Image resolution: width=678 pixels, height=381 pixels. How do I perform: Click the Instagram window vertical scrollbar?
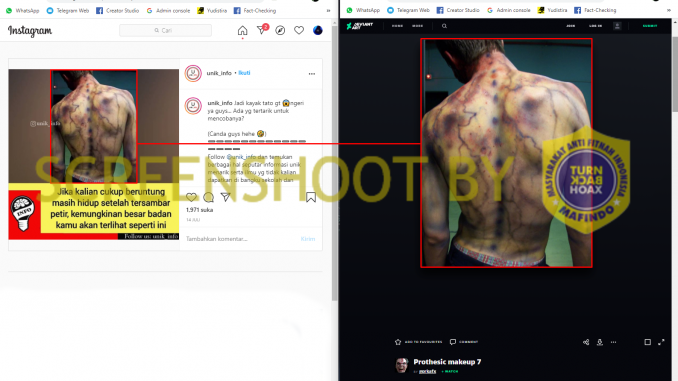tap(334, 162)
